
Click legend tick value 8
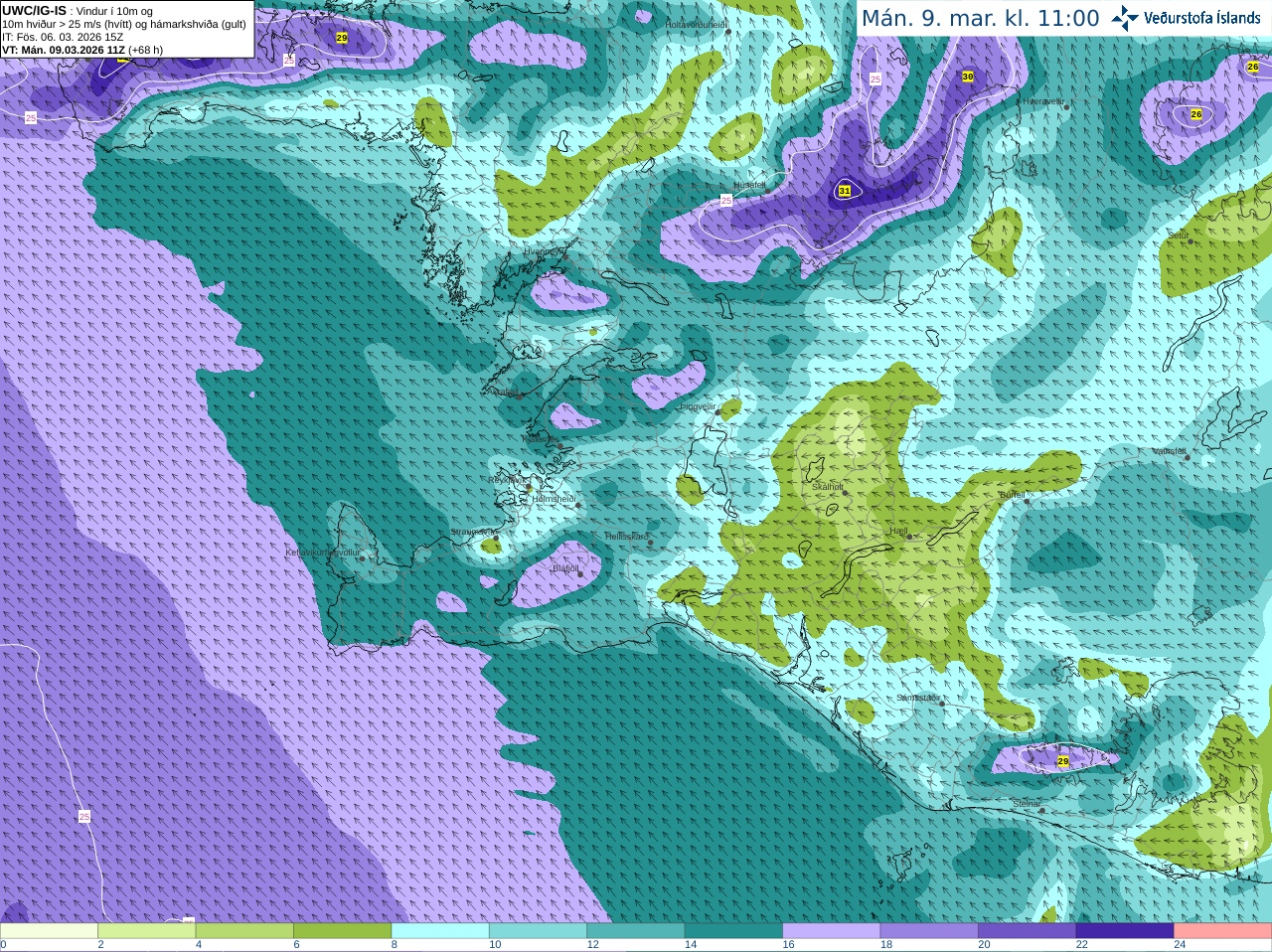coord(395,945)
